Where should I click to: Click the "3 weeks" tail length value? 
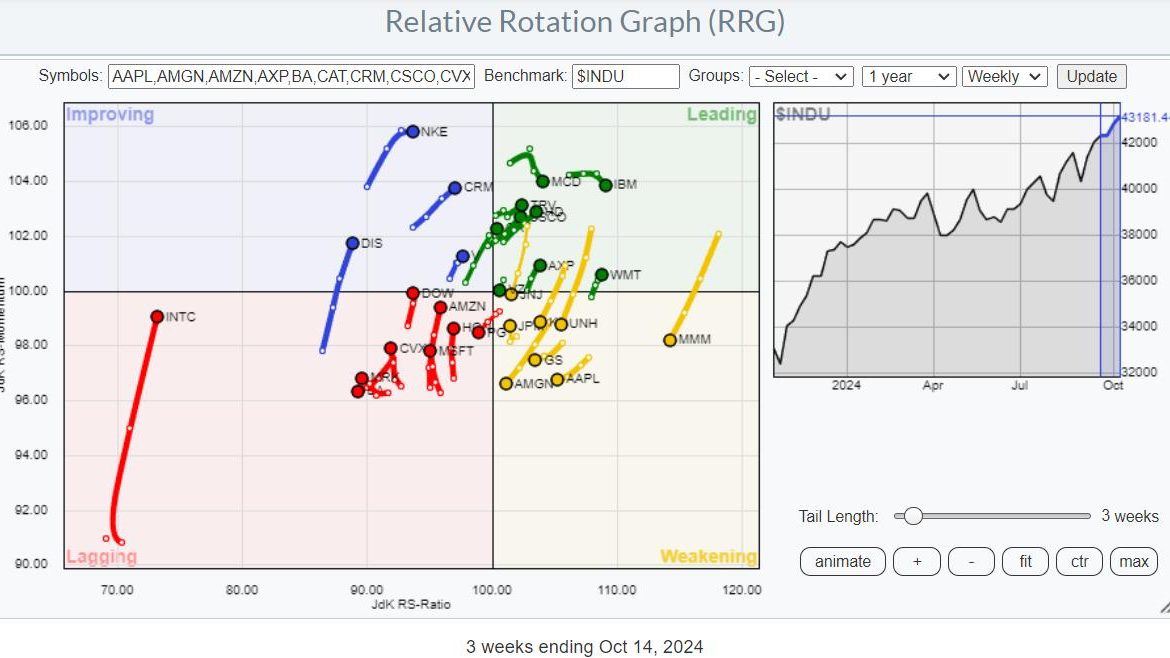coord(1130,516)
